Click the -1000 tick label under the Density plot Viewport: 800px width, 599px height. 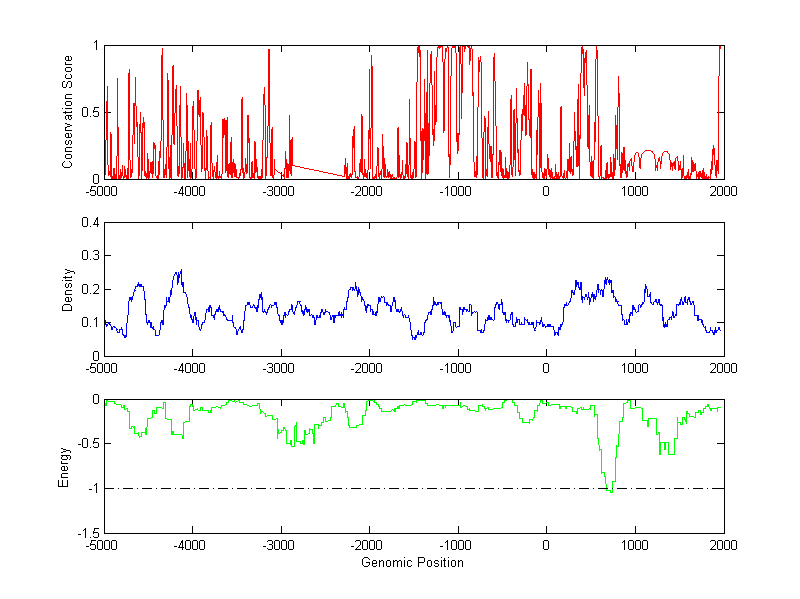456,368
